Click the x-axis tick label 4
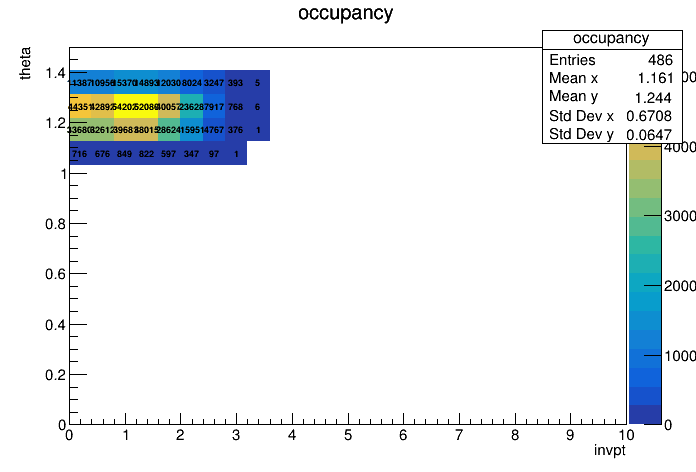The width and height of the screenshot is (696, 472). click(292, 435)
